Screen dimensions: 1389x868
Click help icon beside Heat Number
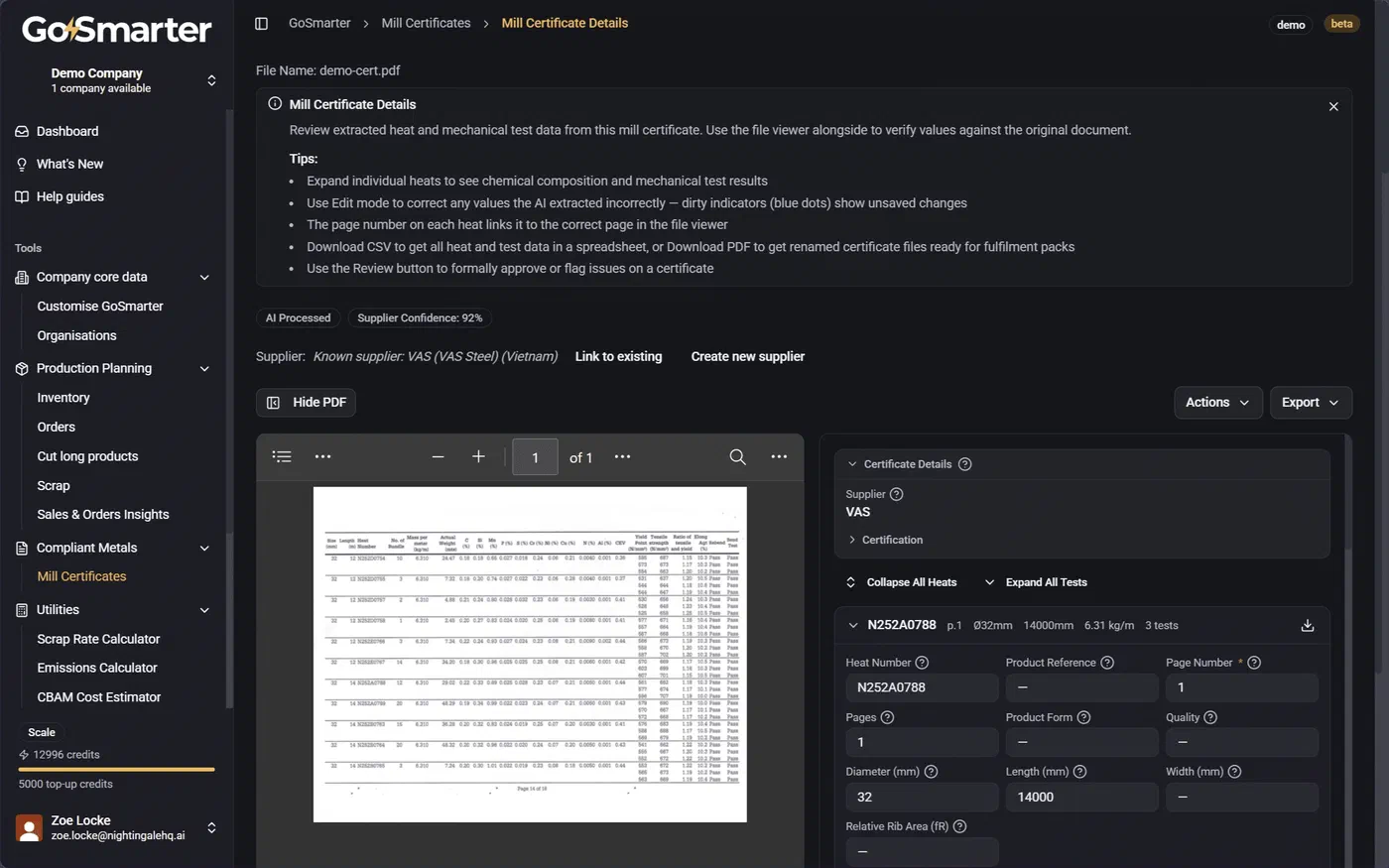coord(922,663)
